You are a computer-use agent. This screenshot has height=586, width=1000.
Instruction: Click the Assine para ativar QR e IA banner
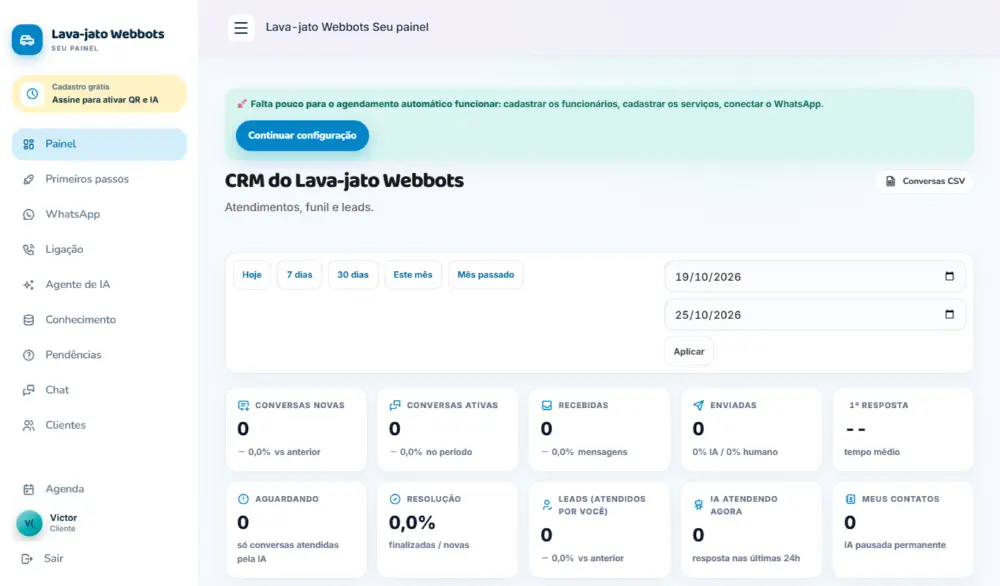point(99,94)
